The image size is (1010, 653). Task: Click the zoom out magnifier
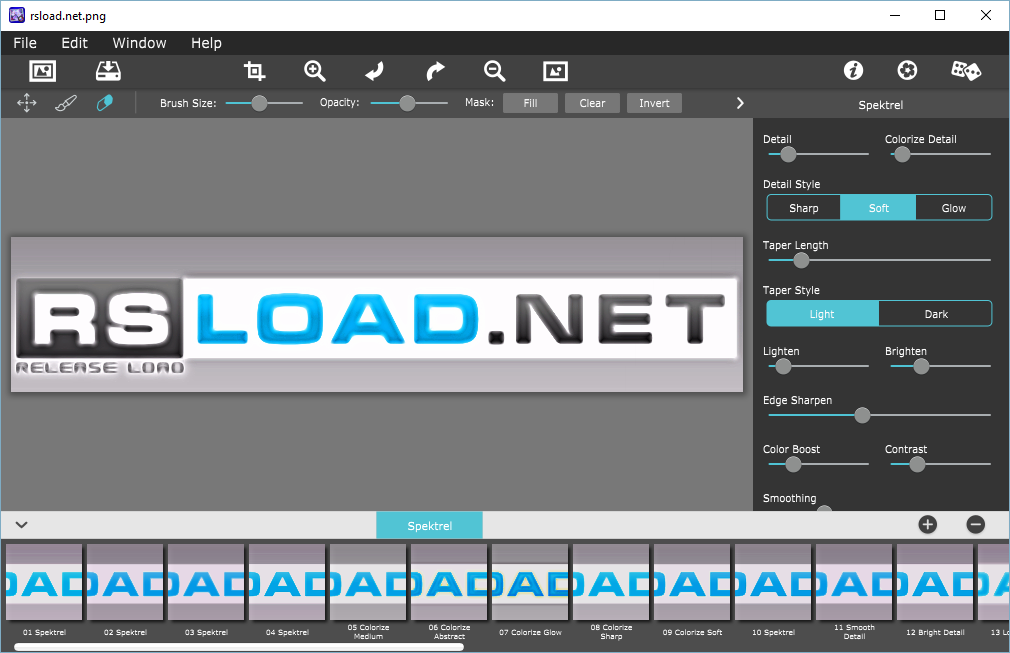click(495, 71)
